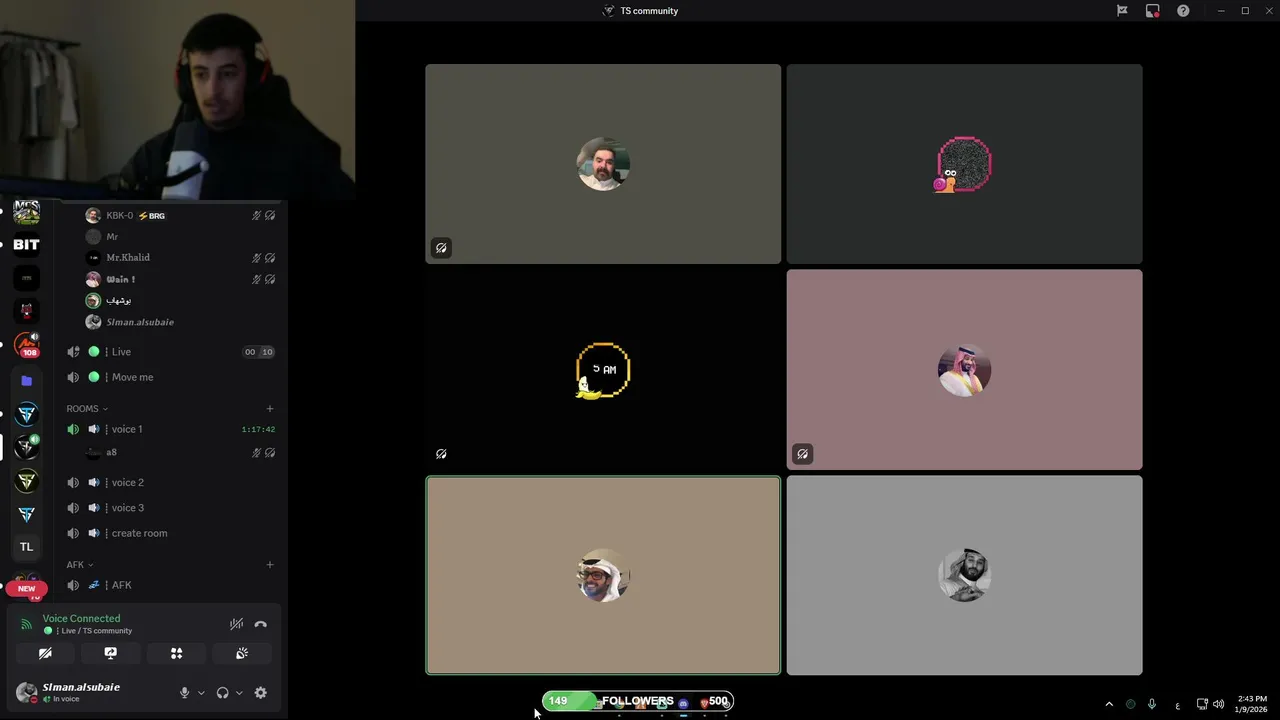Viewport: 1280px width, 720px height.
Task: Click the followers goal progress bar
Action: (638, 701)
